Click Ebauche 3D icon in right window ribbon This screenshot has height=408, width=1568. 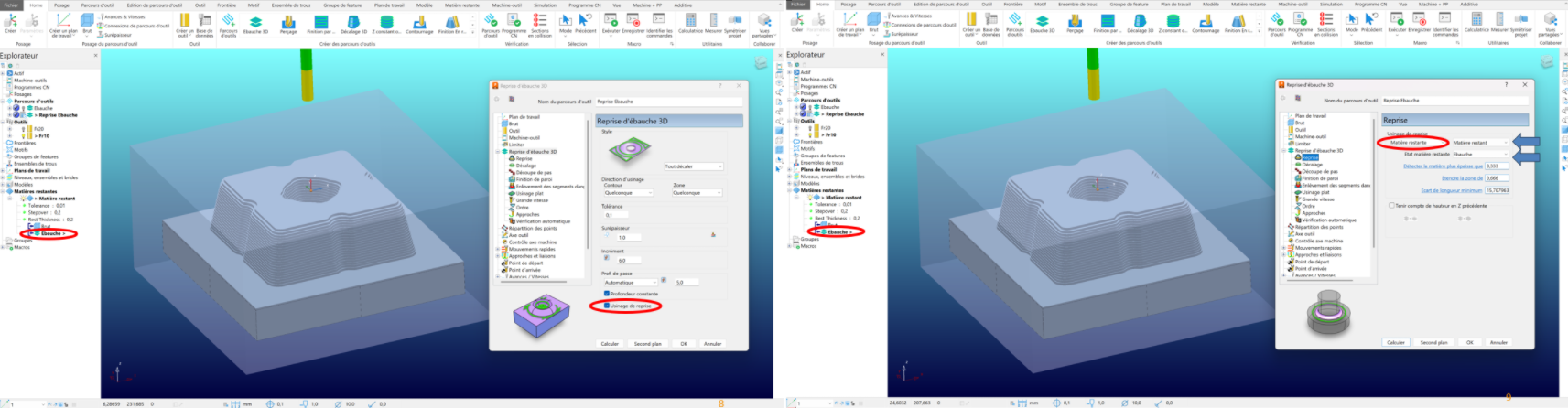click(1042, 24)
